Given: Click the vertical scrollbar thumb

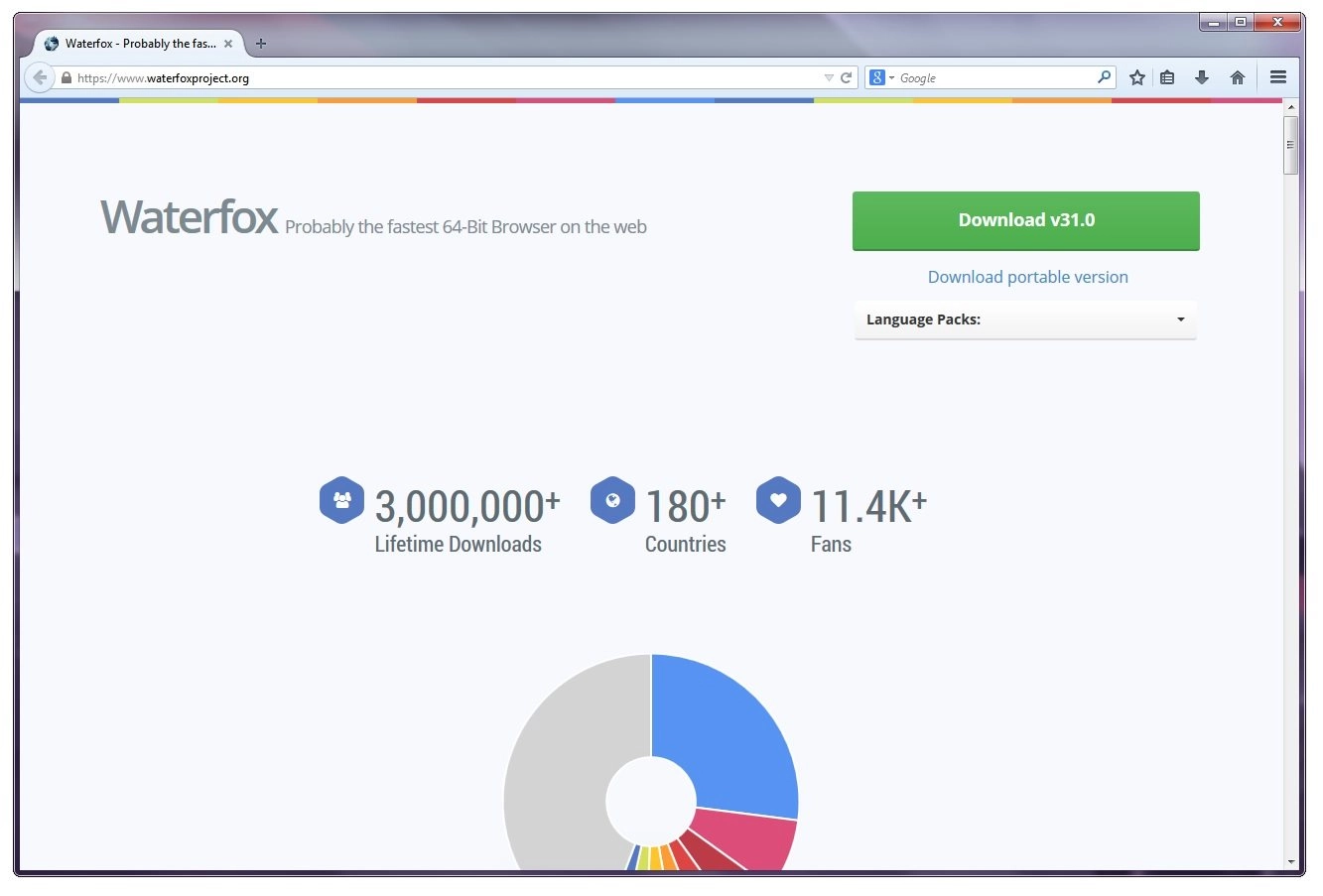Looking at the screenshot, I should point(1290,145).
